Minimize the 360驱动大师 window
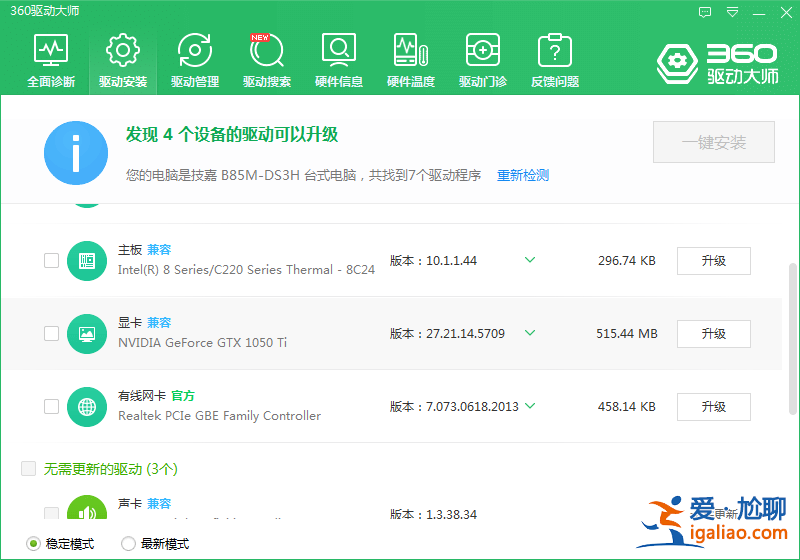 759,13
